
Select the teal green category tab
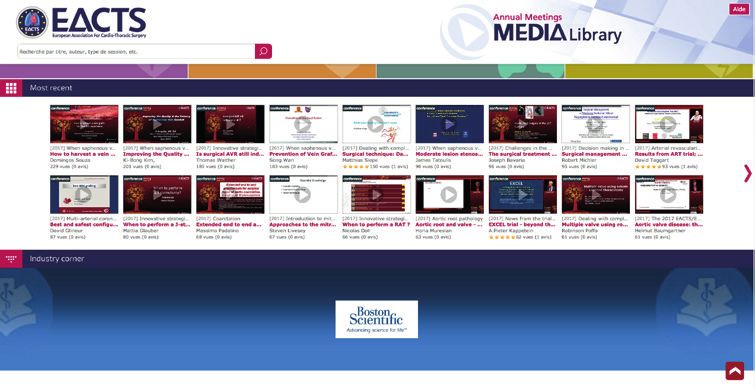click(x=470, y=71)
